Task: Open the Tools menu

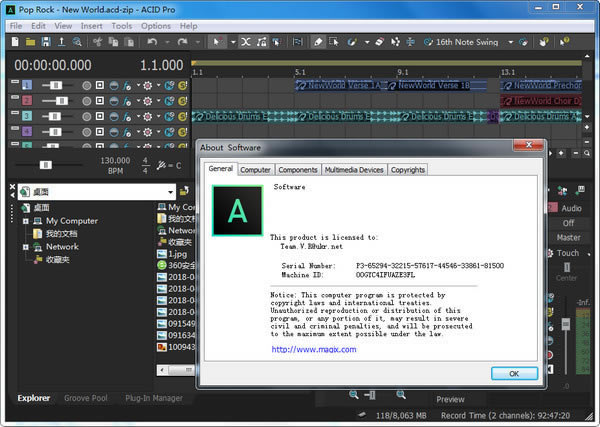Action: (x=122, y=26)
